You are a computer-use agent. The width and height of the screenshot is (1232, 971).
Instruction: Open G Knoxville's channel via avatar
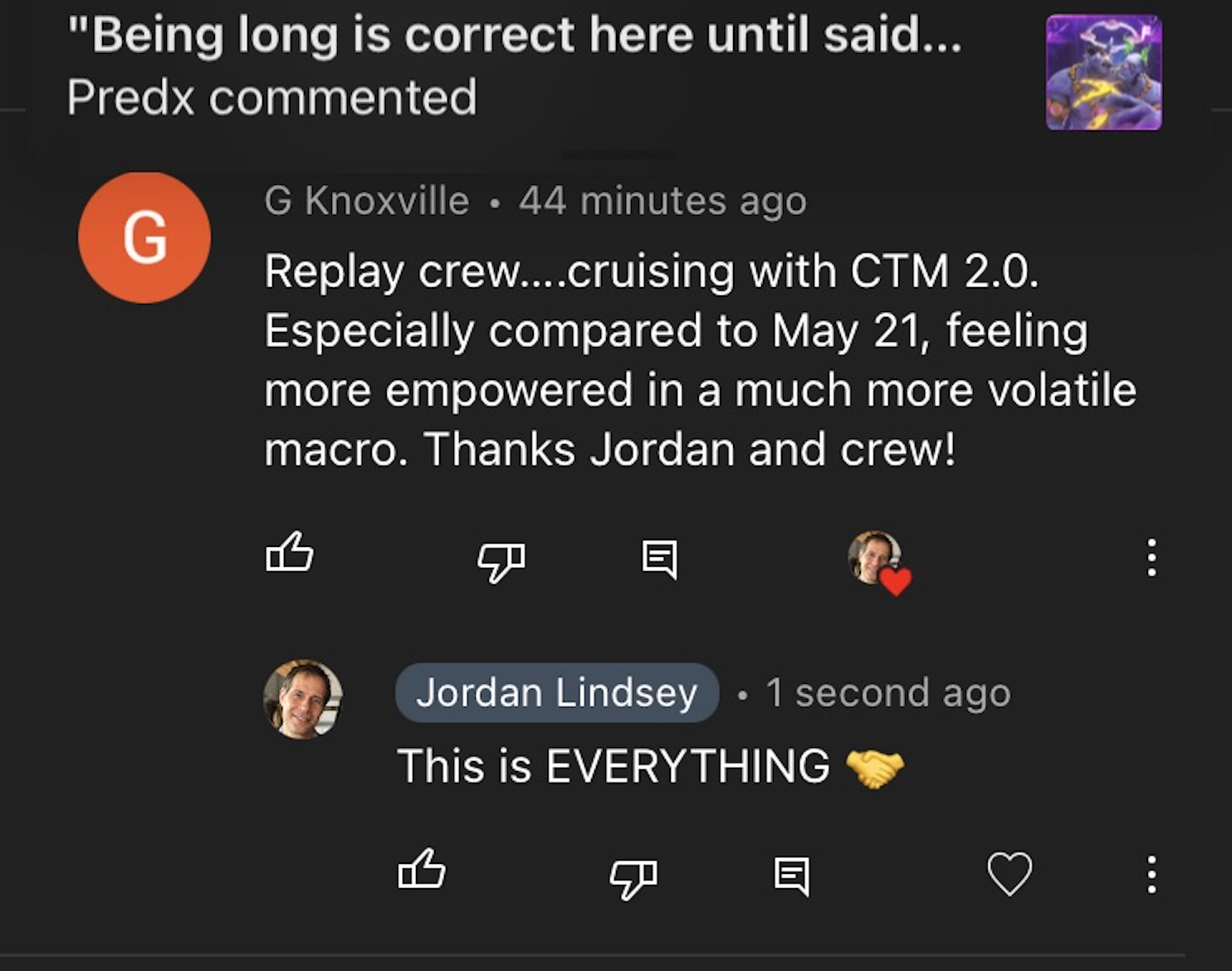pyautogui.click(x=144, y=237)
